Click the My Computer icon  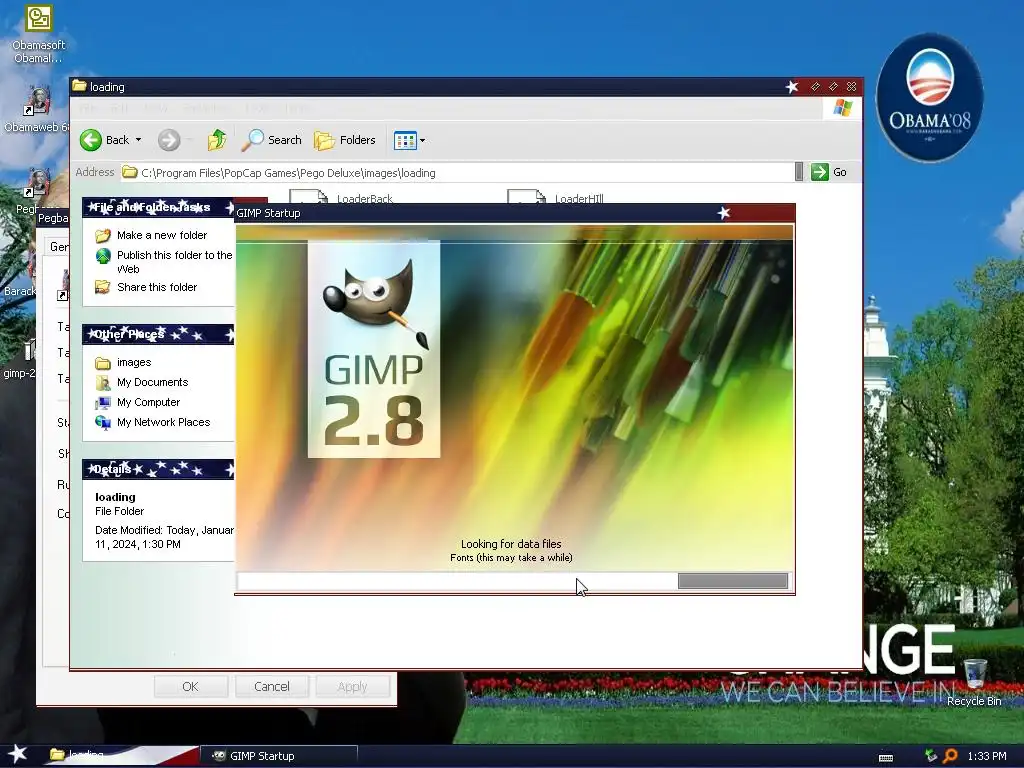[103, 402]
